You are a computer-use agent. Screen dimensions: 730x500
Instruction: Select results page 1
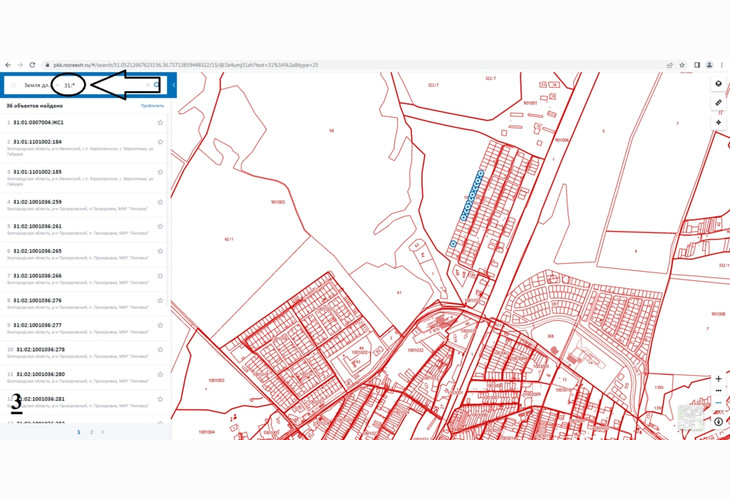pos(79,432)
